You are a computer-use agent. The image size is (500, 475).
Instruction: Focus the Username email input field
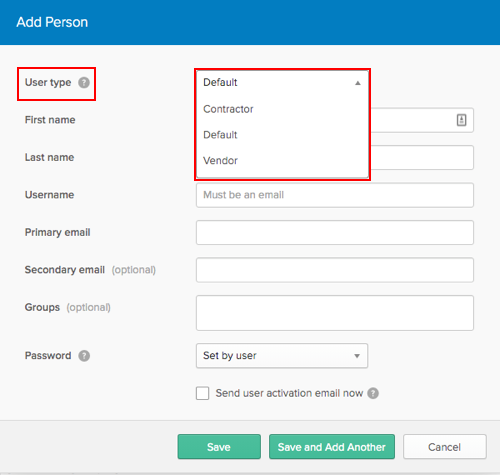pyautogui.click(x=335, y=195)
